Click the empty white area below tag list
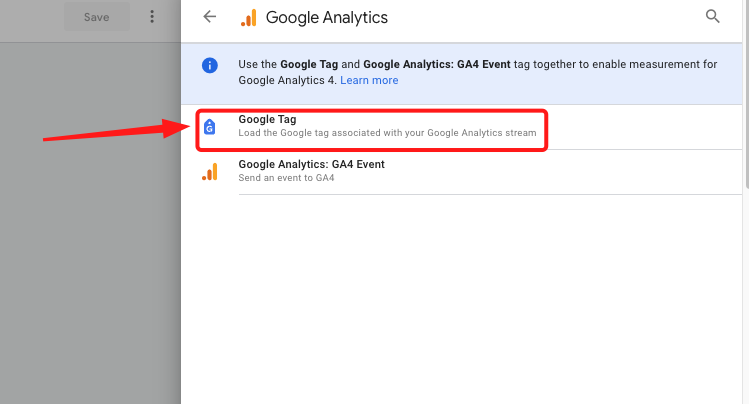This screenshot has height=404, width=749. tap(461, 298)
